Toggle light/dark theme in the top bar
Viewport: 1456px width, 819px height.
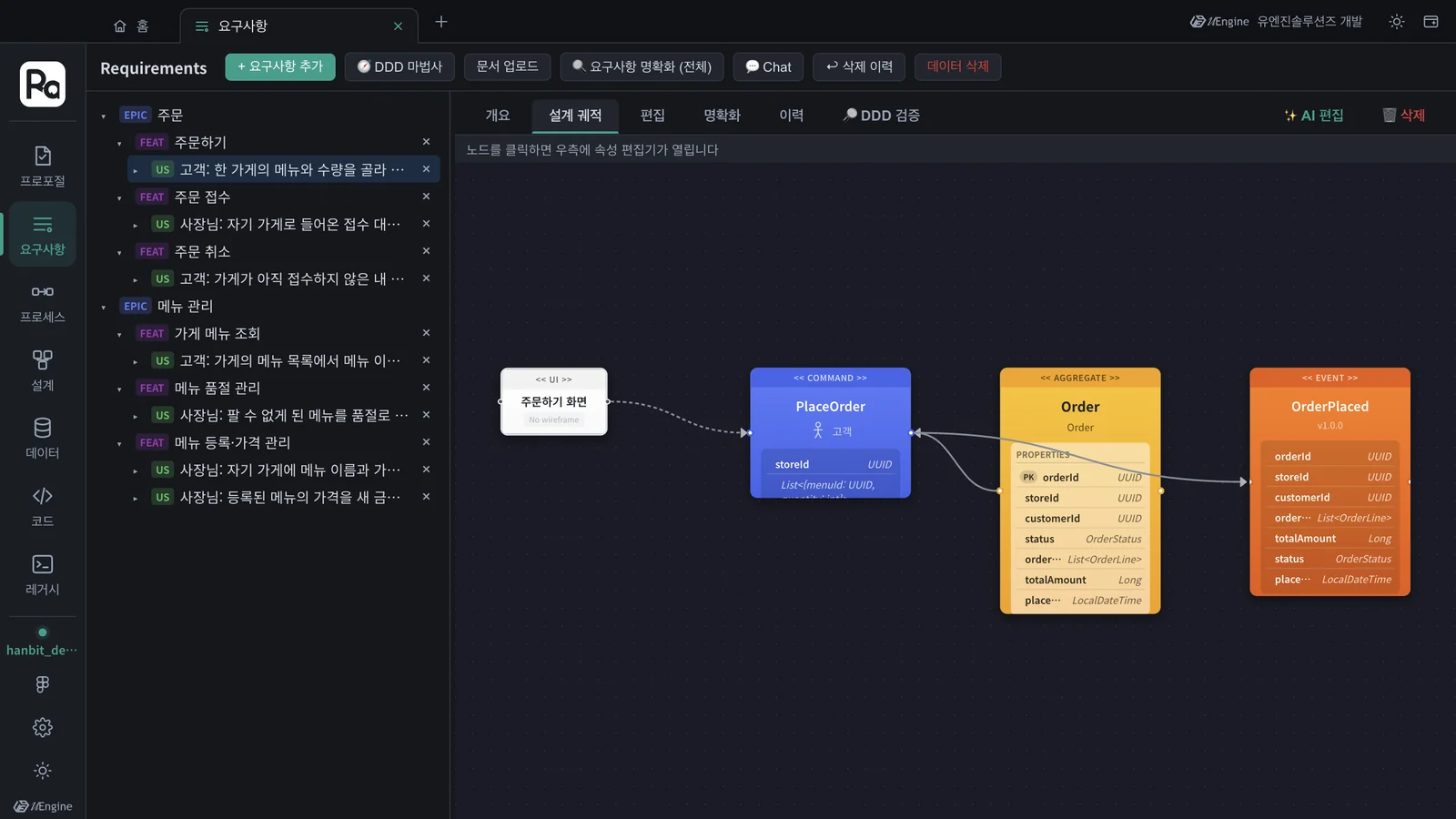click(x=1397, y=22)
